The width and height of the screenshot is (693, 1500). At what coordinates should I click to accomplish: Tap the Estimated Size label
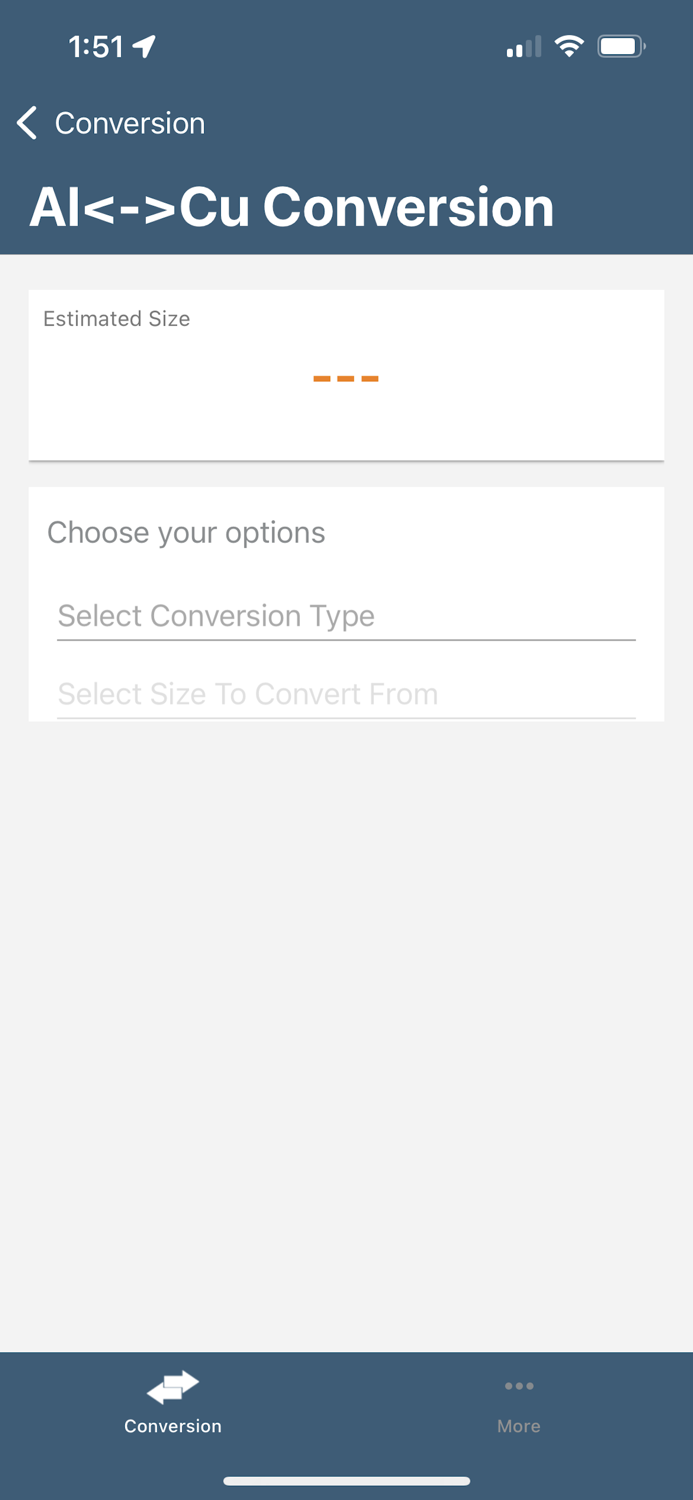point(116,318)
